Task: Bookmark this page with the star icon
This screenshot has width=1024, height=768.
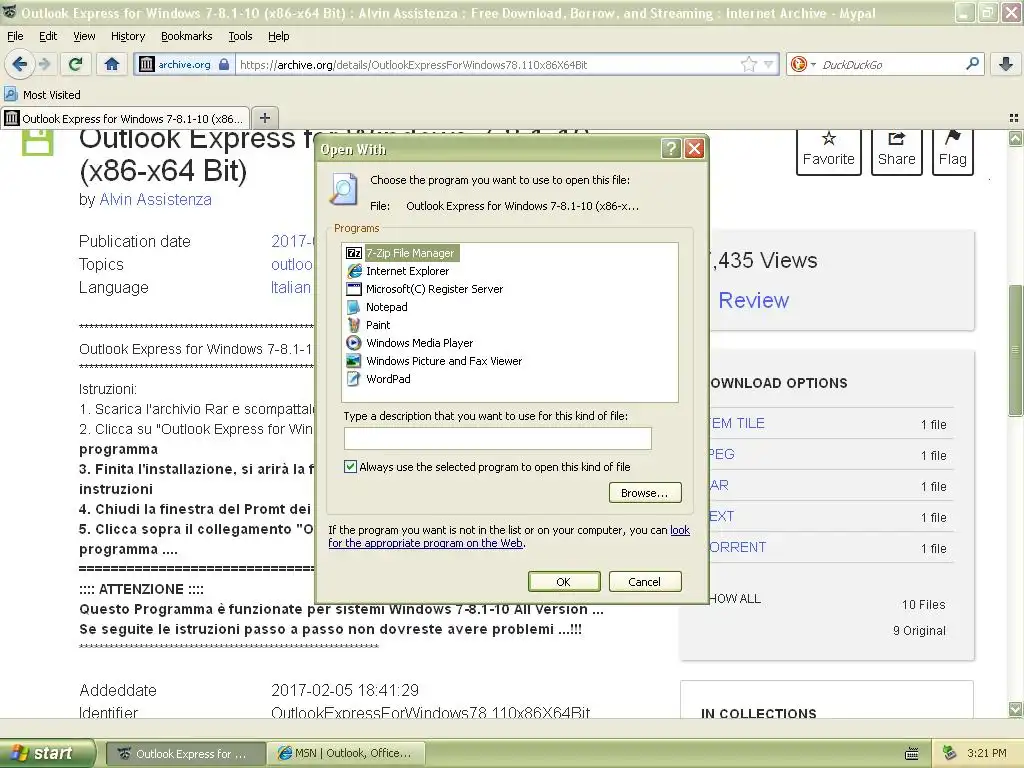Action: tap(748, 64)
